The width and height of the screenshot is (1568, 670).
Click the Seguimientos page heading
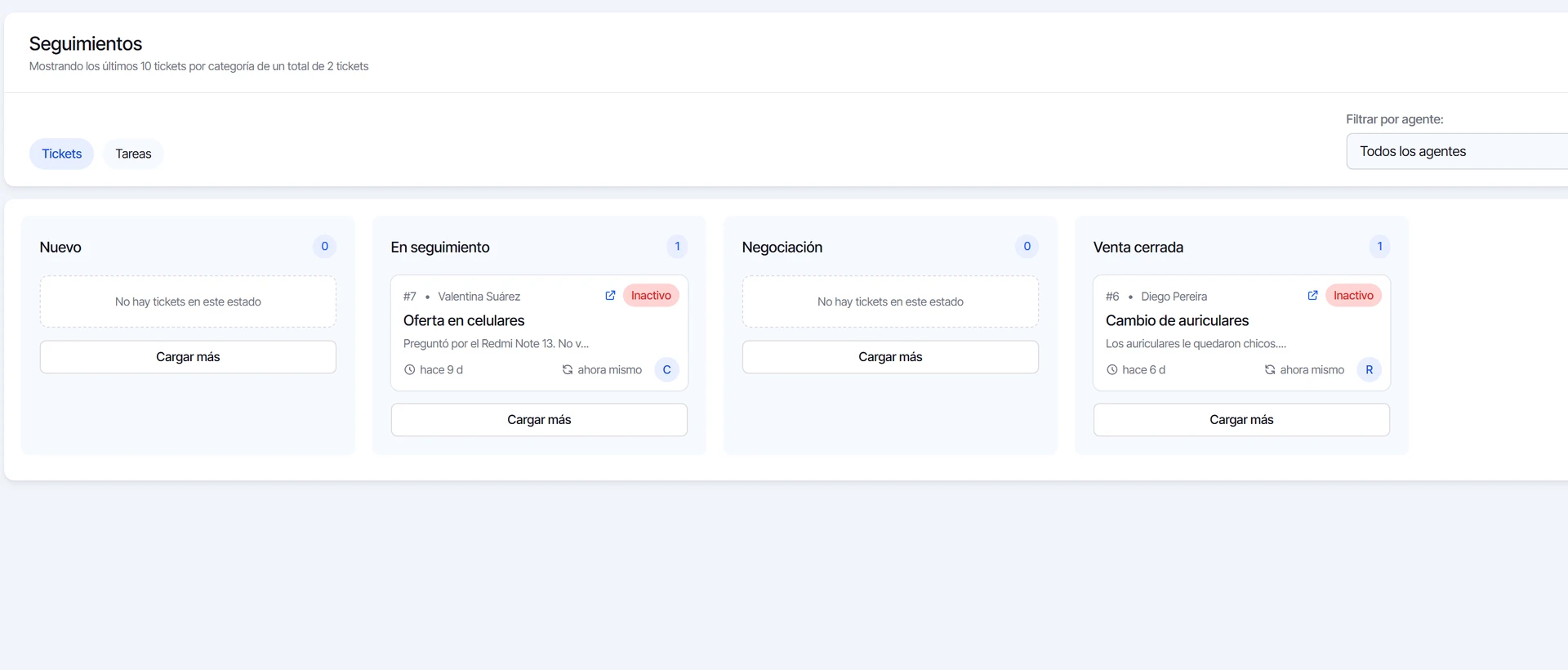[x=86, y=44]
